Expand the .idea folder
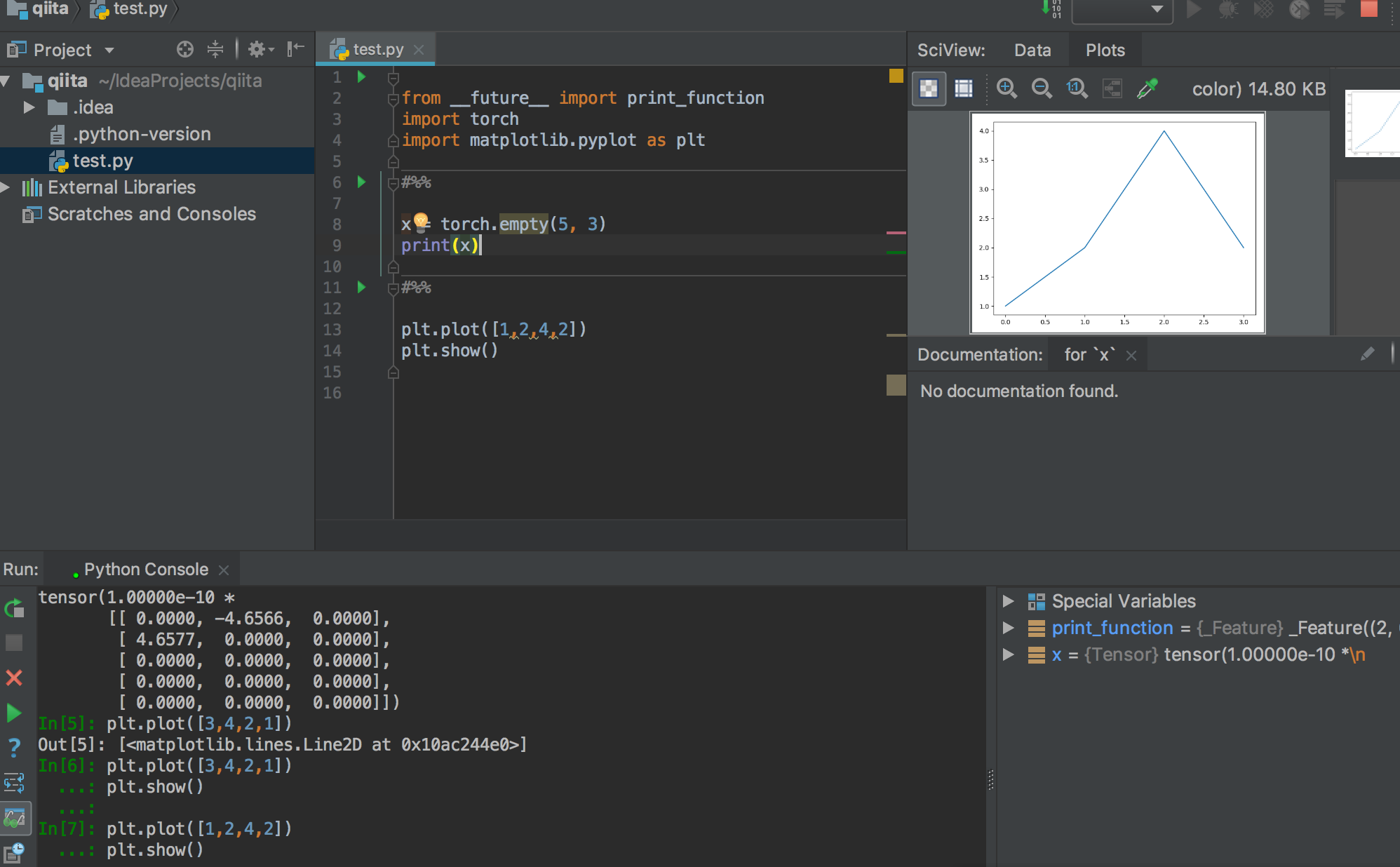This screenshot has width=1400, height=867. 29,107
